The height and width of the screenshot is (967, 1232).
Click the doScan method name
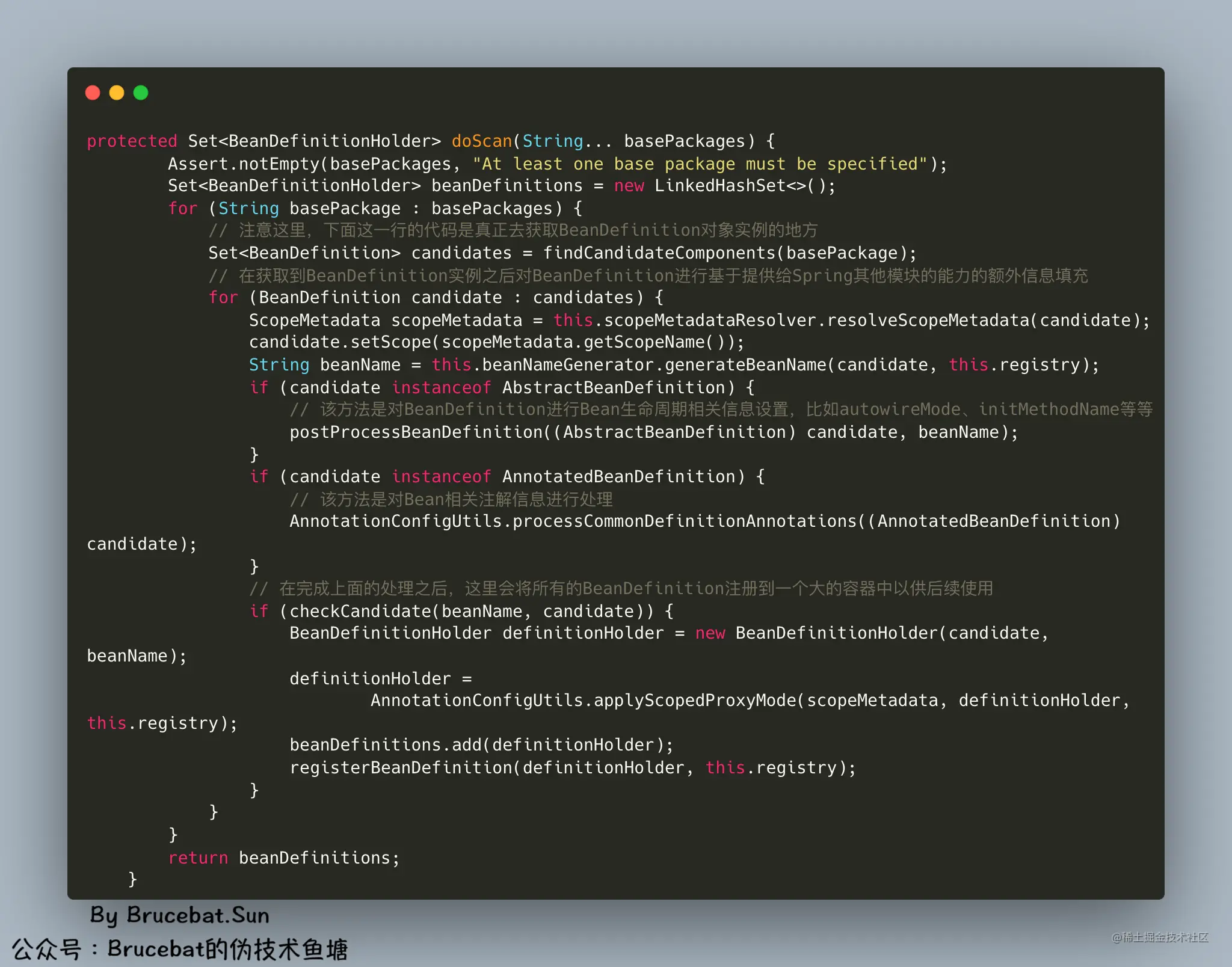click(x=481, y=141)
